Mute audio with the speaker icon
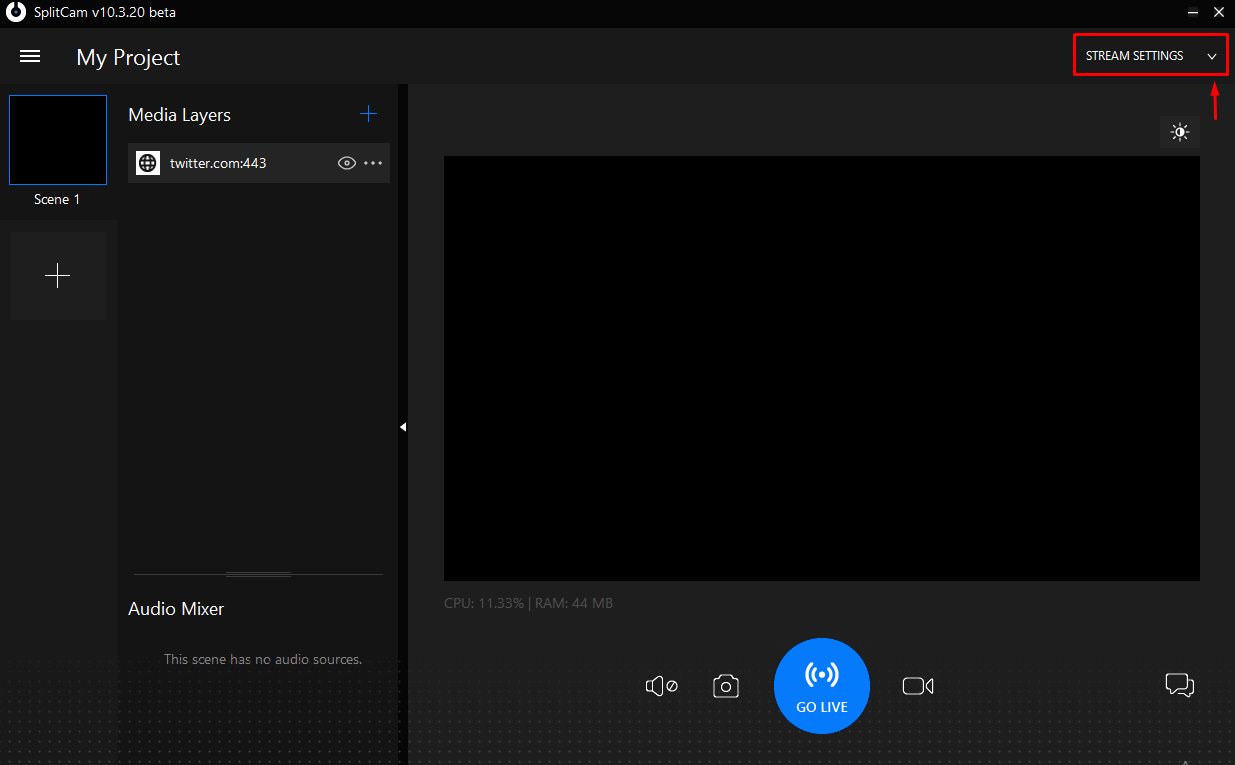Viewport: 1235px width, 765px height. 661,686
